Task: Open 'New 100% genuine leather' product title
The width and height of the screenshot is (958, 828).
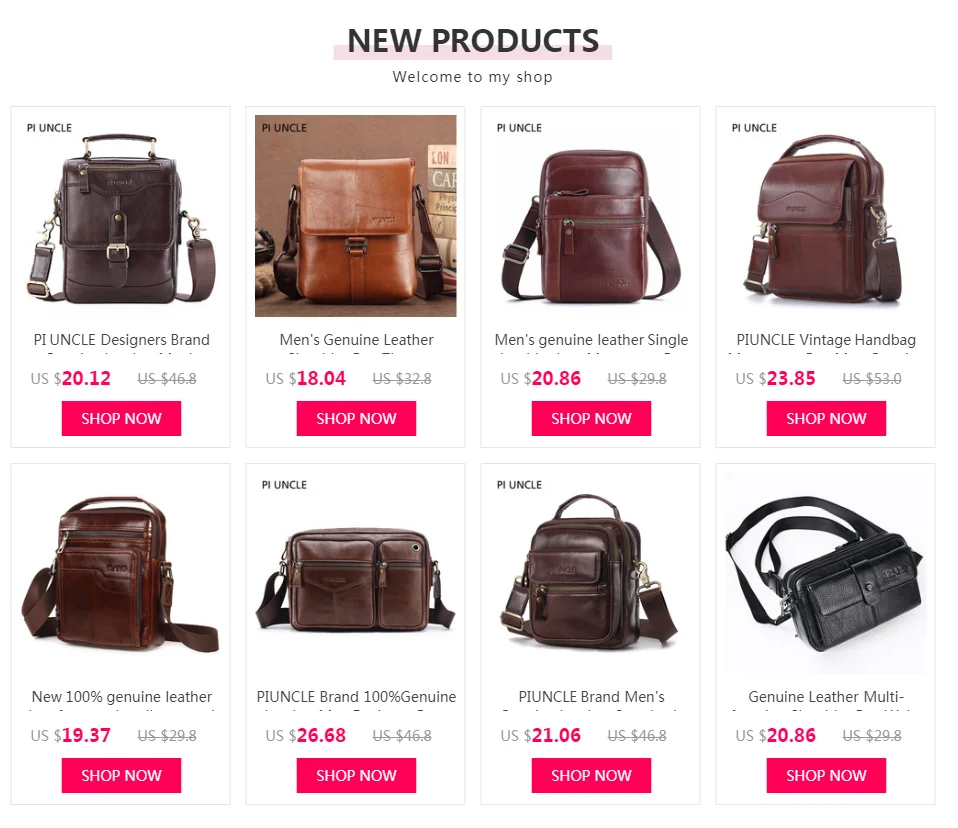Action: coord(122,697)
